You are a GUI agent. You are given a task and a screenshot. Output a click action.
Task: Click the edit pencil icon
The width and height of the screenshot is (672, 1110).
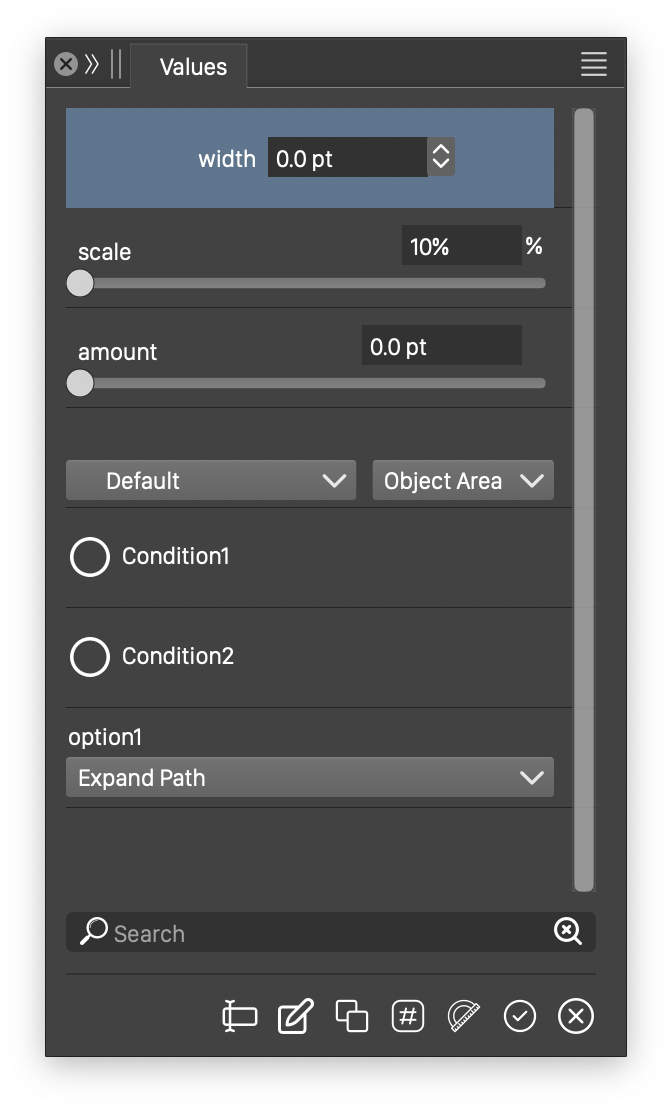coord(296,1016)
